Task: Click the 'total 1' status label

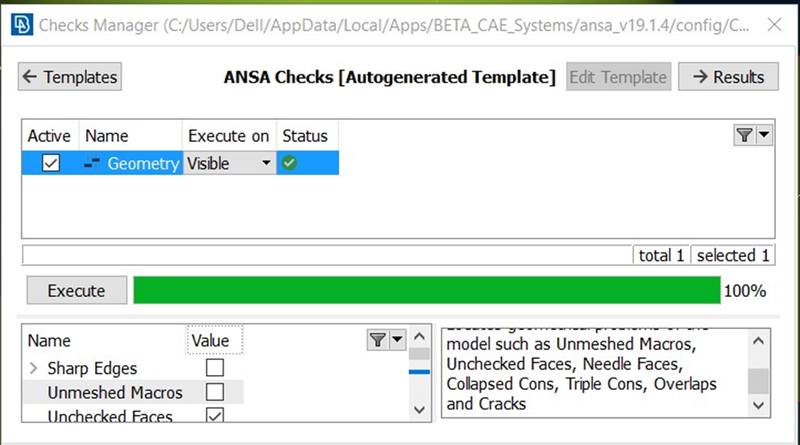Action: [x=661, y=255]
